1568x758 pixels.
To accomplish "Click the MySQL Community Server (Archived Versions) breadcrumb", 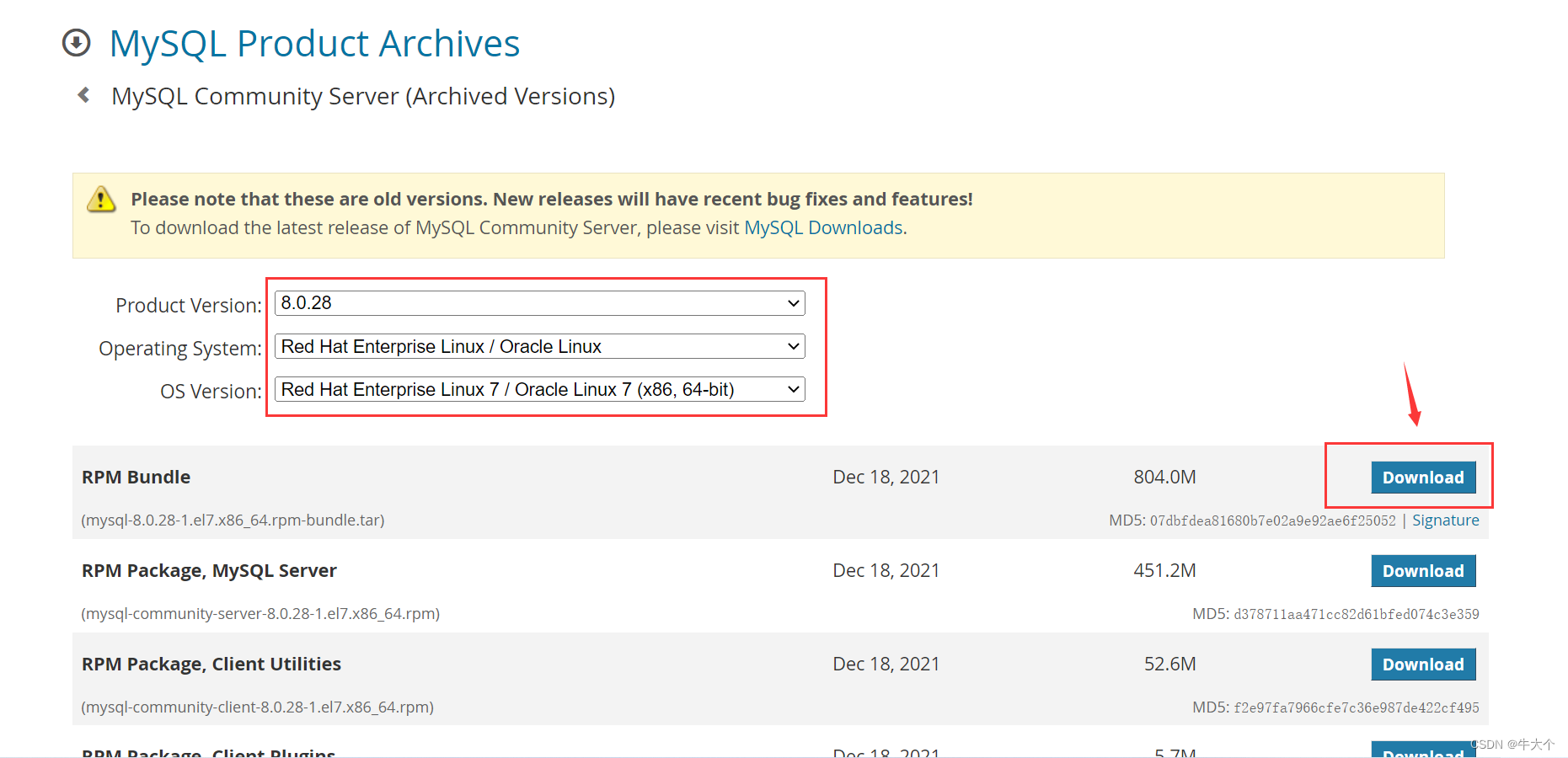I will click(x=362, y=95).
